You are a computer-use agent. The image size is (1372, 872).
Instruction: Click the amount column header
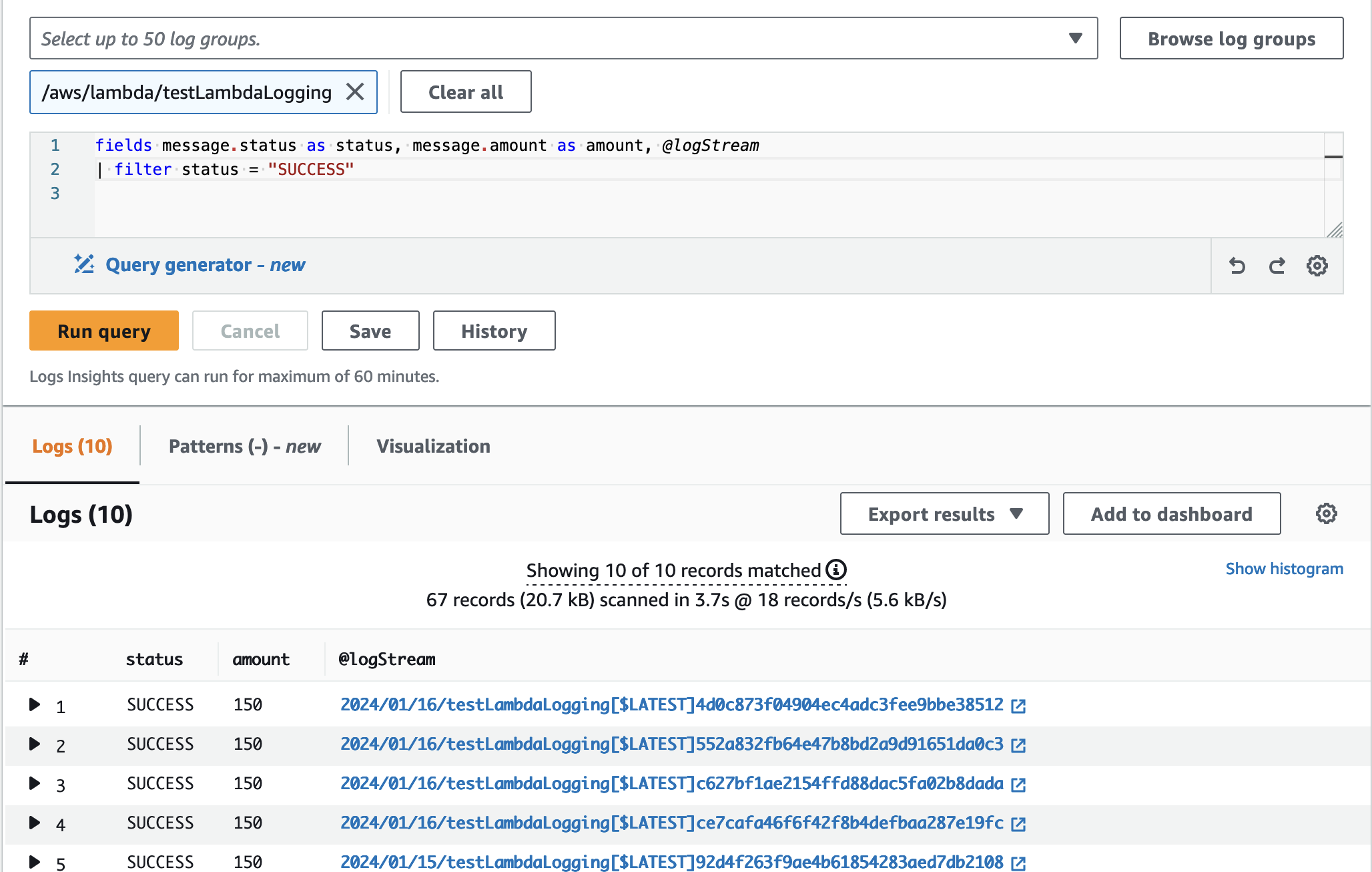pos(261,659)
